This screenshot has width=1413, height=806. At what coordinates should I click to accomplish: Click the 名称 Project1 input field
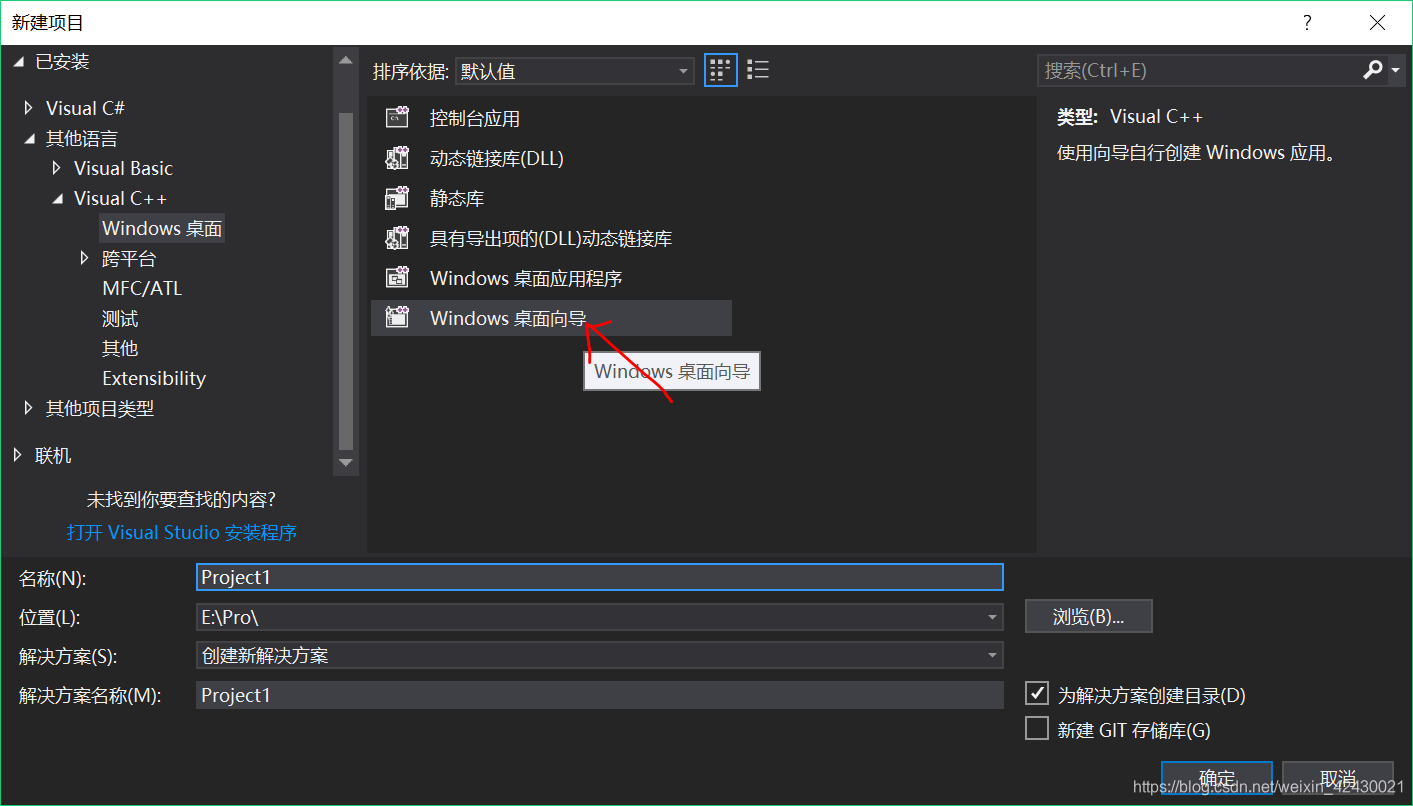(x=600, y=577)
